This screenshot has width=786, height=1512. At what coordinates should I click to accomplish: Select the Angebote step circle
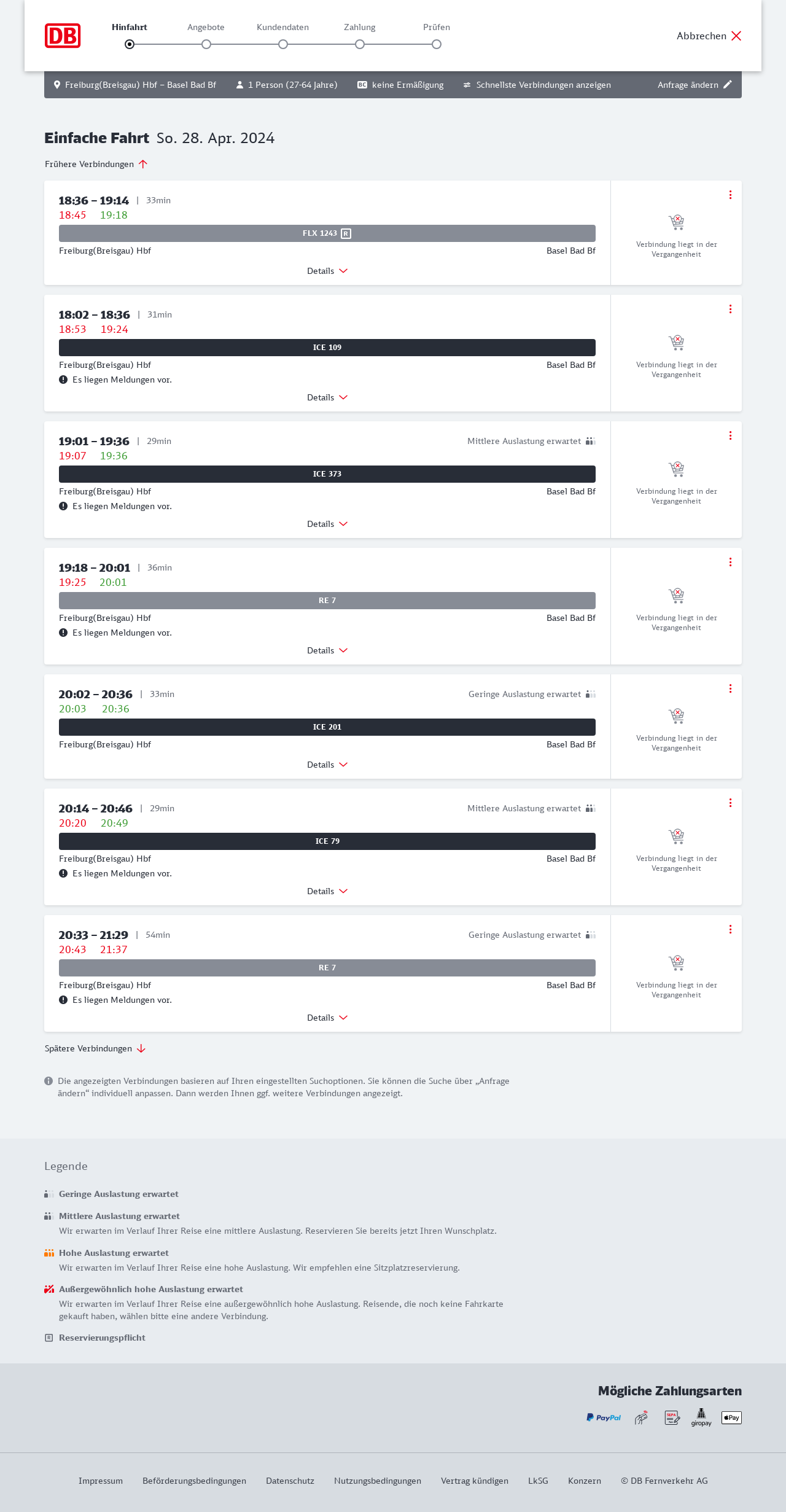click(206, 44)
